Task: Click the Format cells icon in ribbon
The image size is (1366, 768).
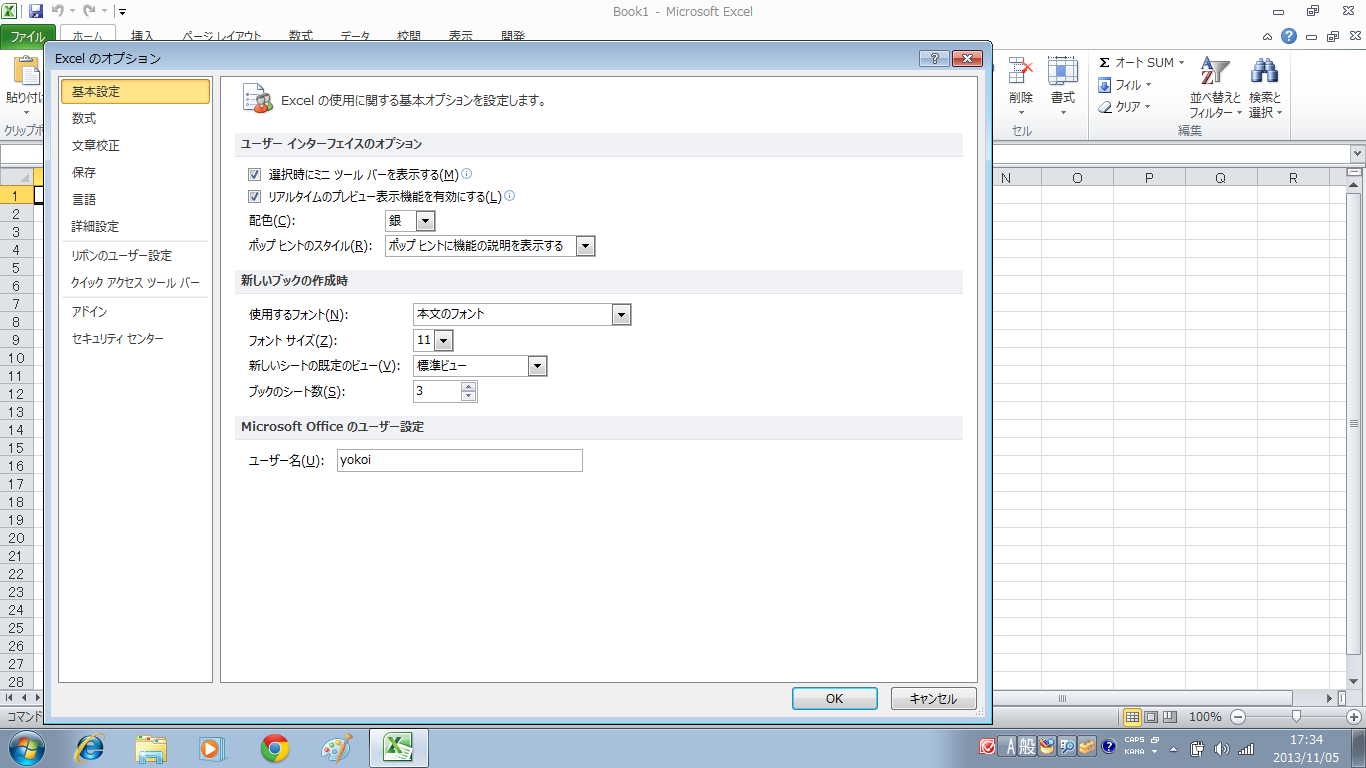Action: tap(1062, 72)
